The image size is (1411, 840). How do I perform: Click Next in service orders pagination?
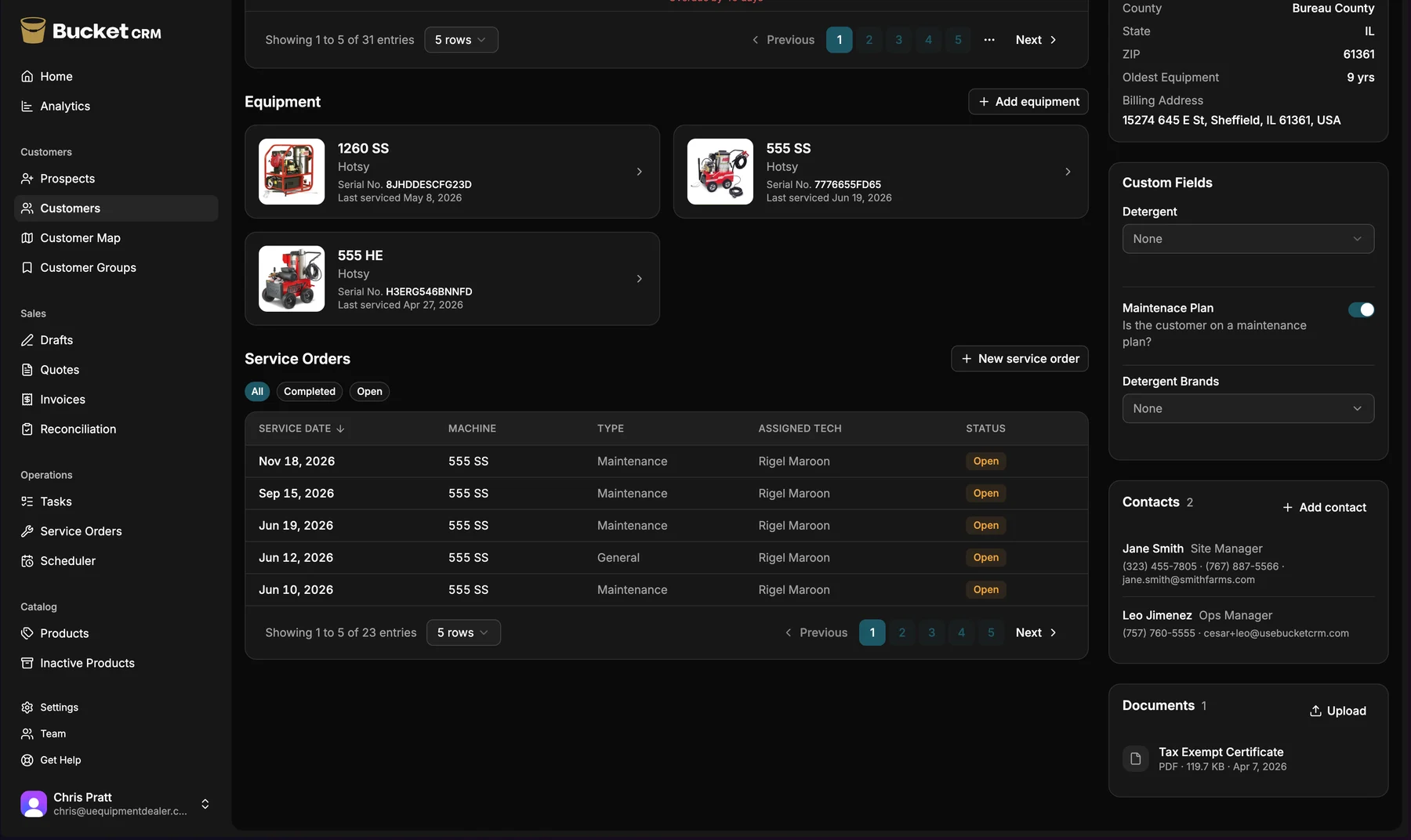[1036, 632]
